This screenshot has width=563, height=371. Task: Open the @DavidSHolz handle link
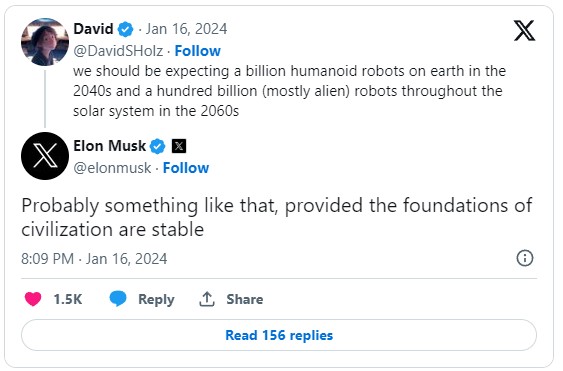(x=118, y=51)
